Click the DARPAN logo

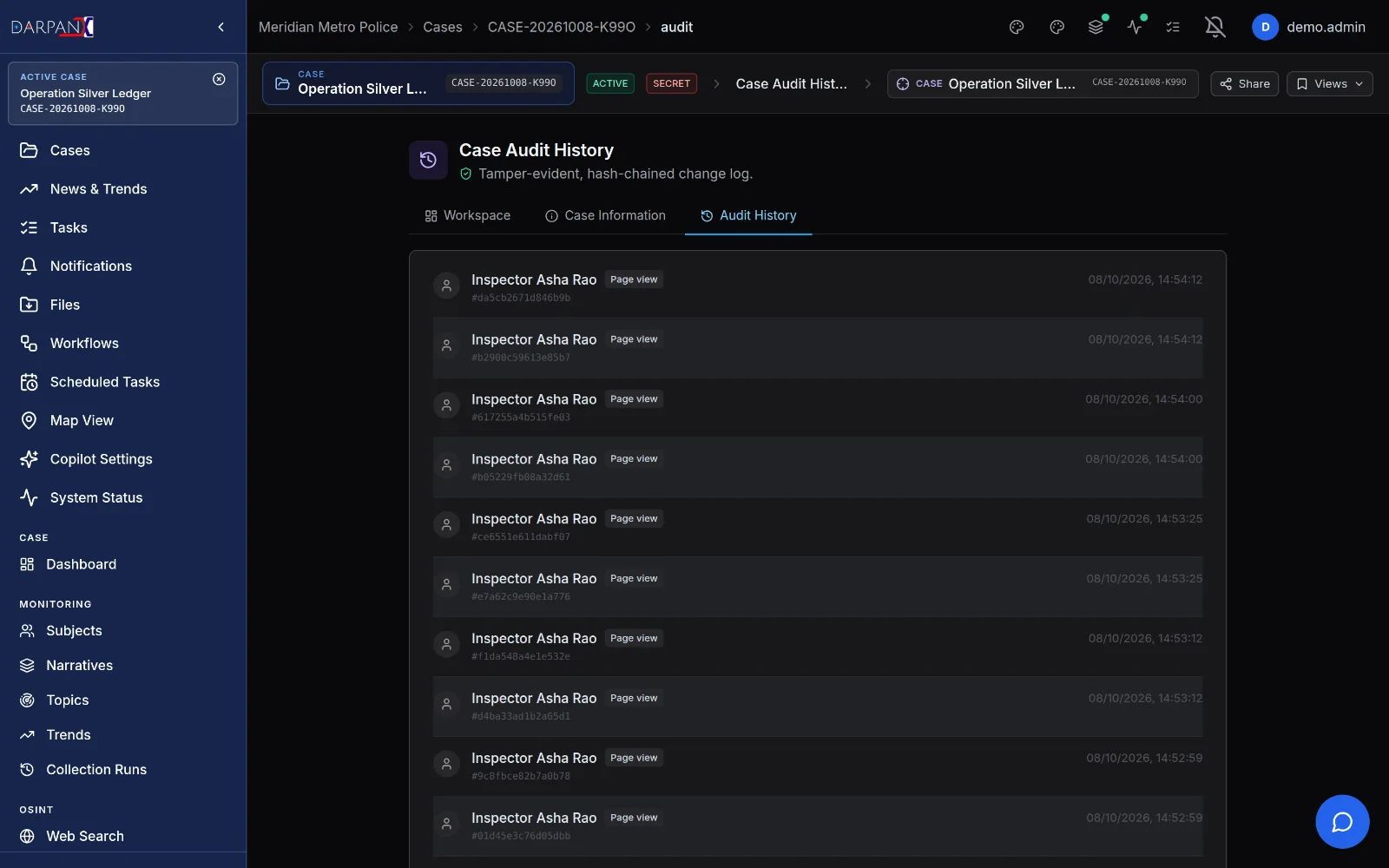point(52,27)
